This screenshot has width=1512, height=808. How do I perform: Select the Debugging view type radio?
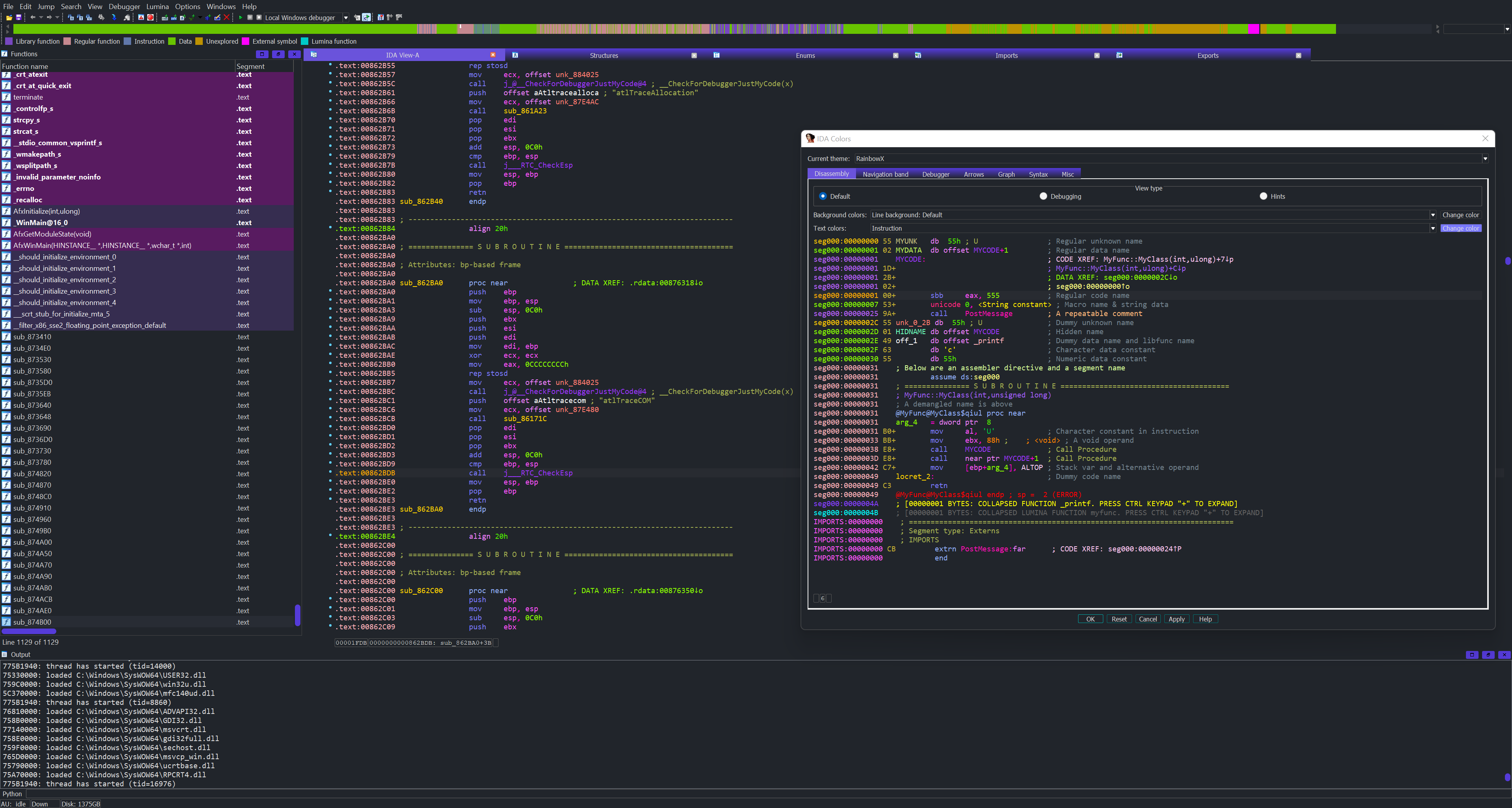pos(1043,196)
